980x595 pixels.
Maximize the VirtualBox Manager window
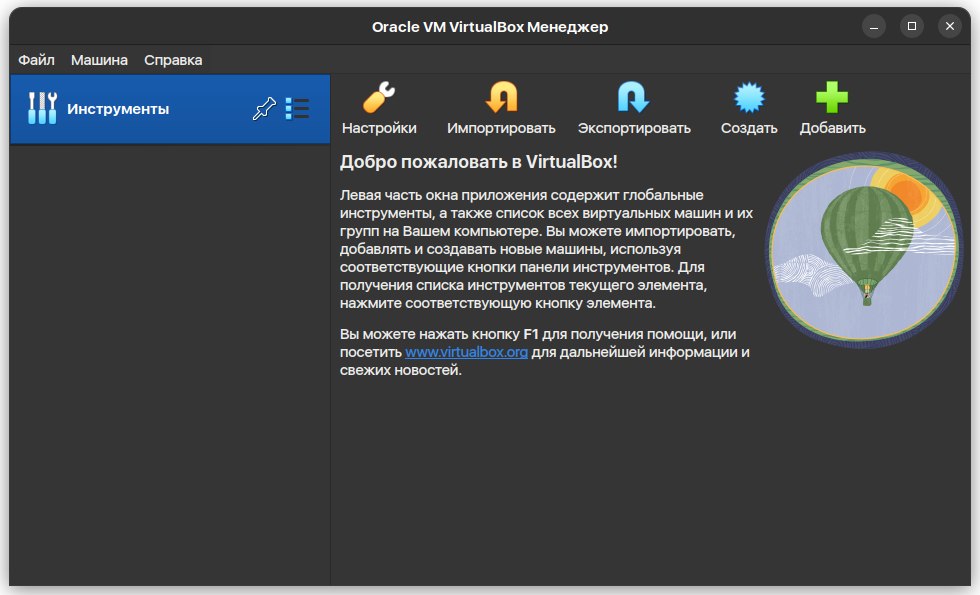click(912, 26)
